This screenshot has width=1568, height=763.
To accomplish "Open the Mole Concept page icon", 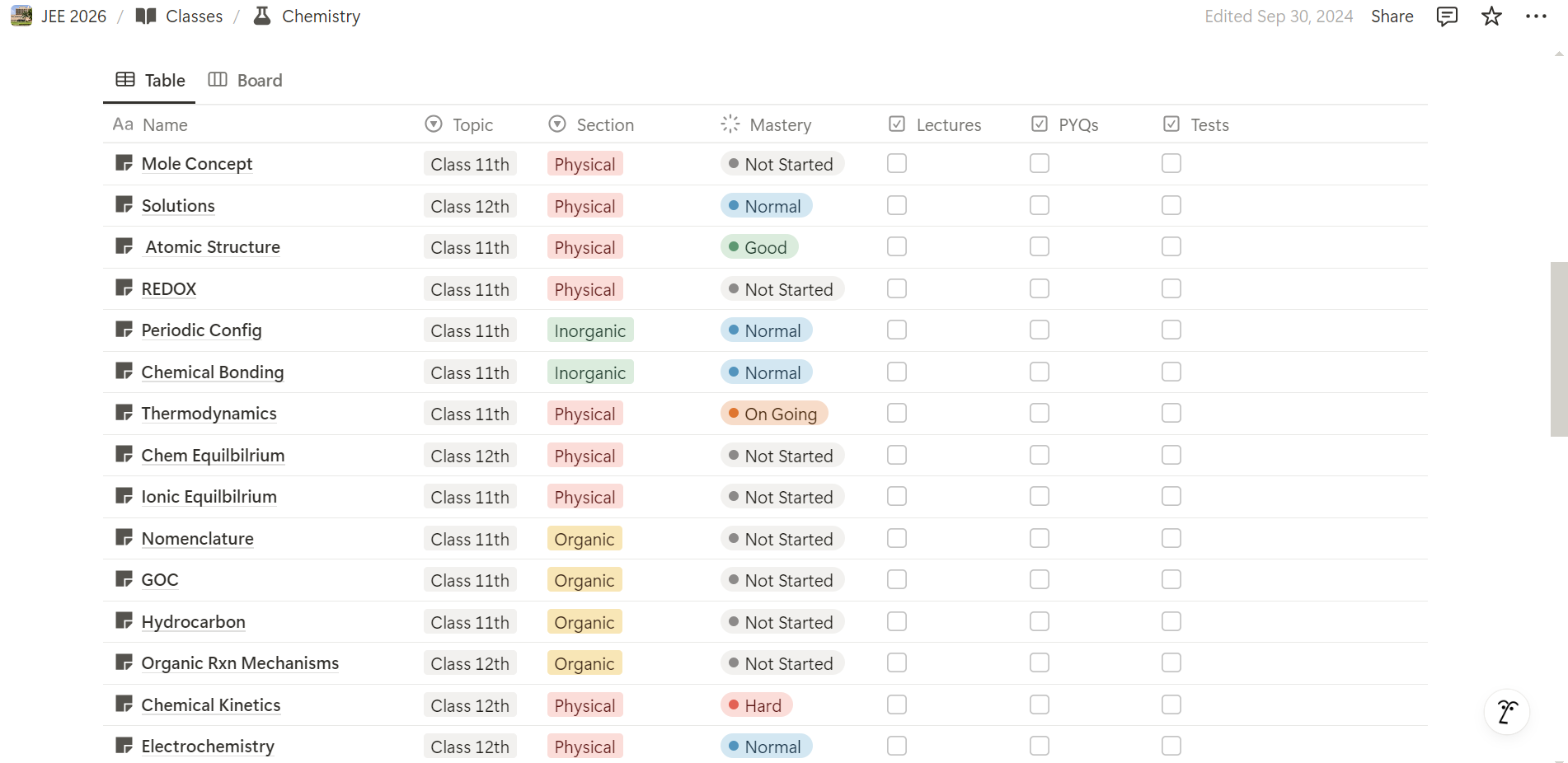I will 124,163.
